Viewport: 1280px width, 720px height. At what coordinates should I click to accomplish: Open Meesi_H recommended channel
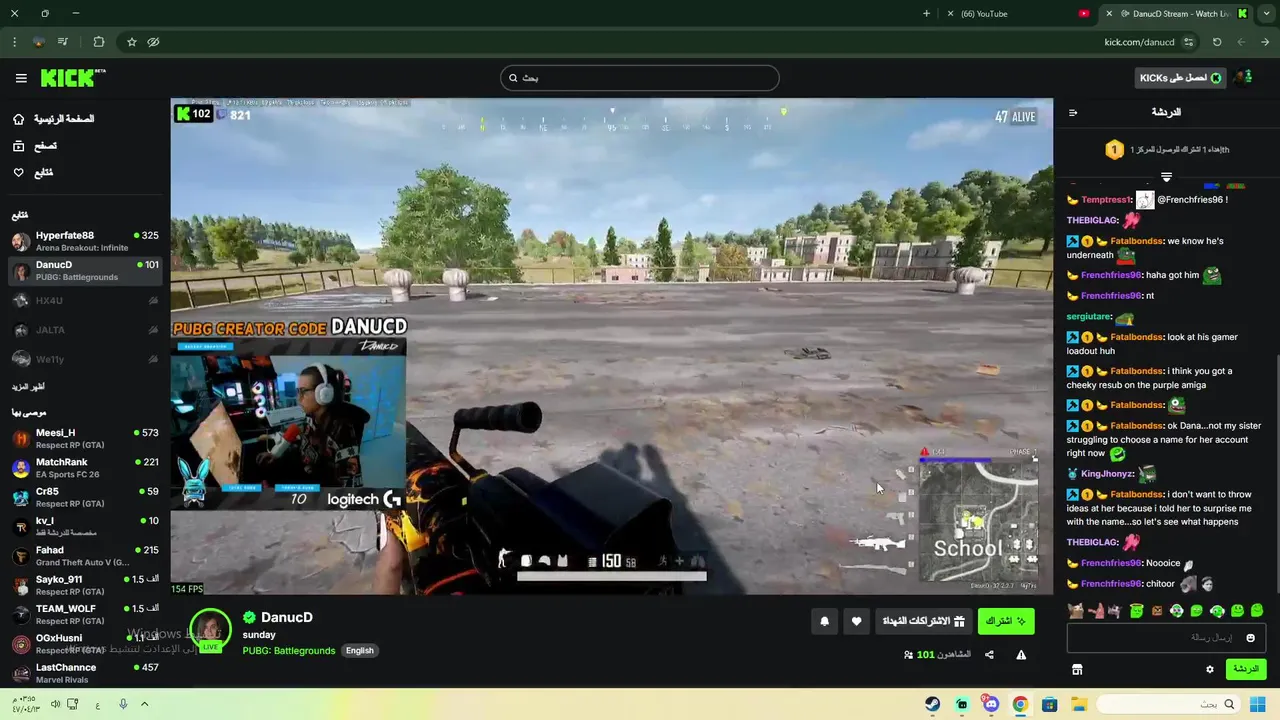(85, 438)
